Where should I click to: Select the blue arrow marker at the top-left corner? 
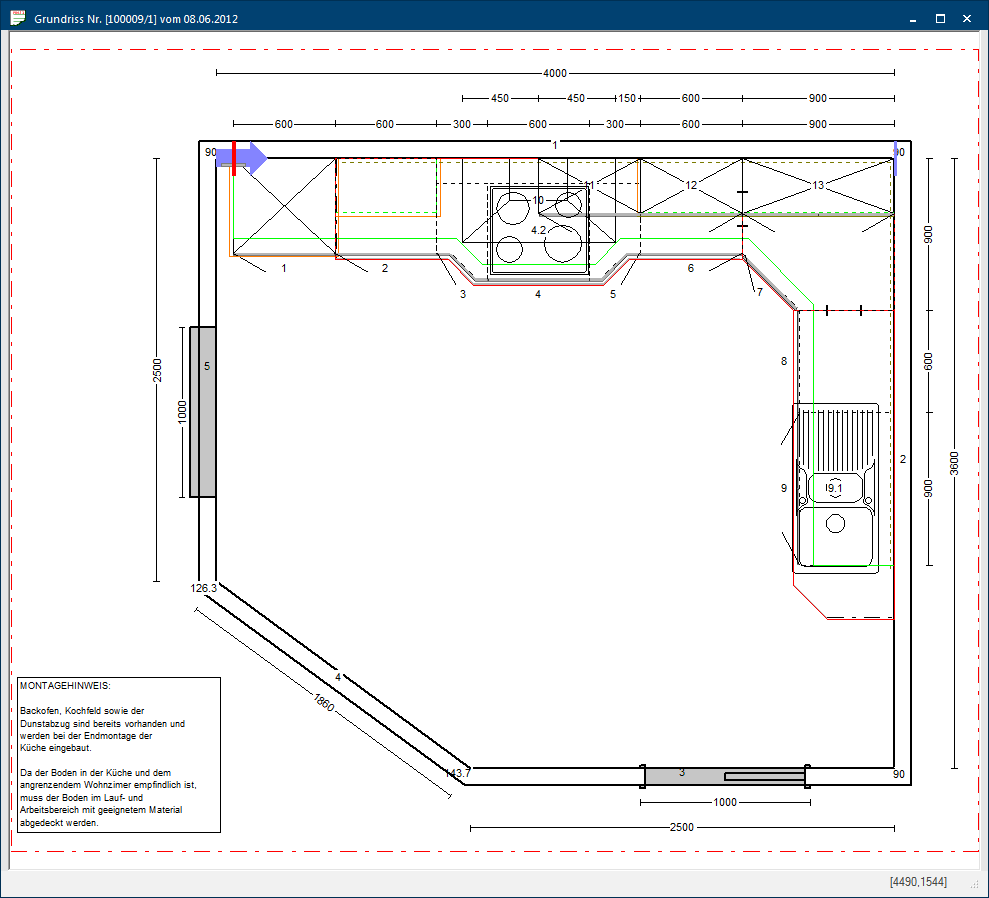pos(248,158)
